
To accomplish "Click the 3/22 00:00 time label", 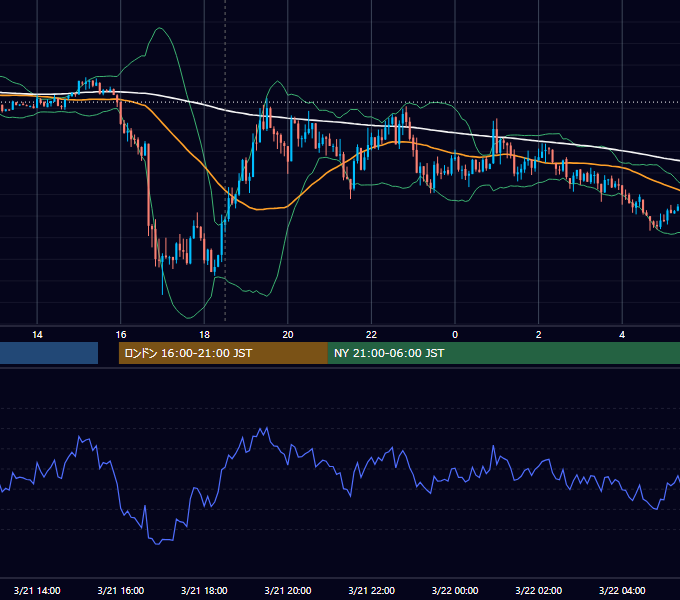I will coord(455,590).
